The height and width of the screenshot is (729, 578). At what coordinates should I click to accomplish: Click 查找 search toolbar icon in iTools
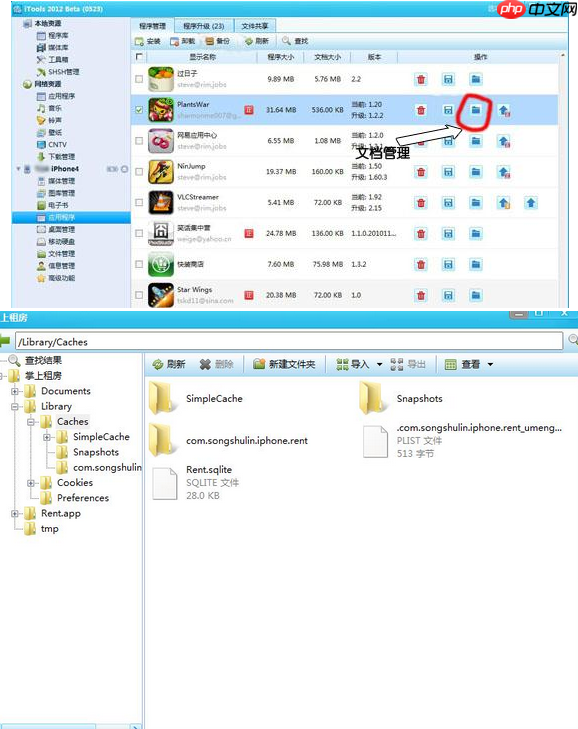point(286,41)
